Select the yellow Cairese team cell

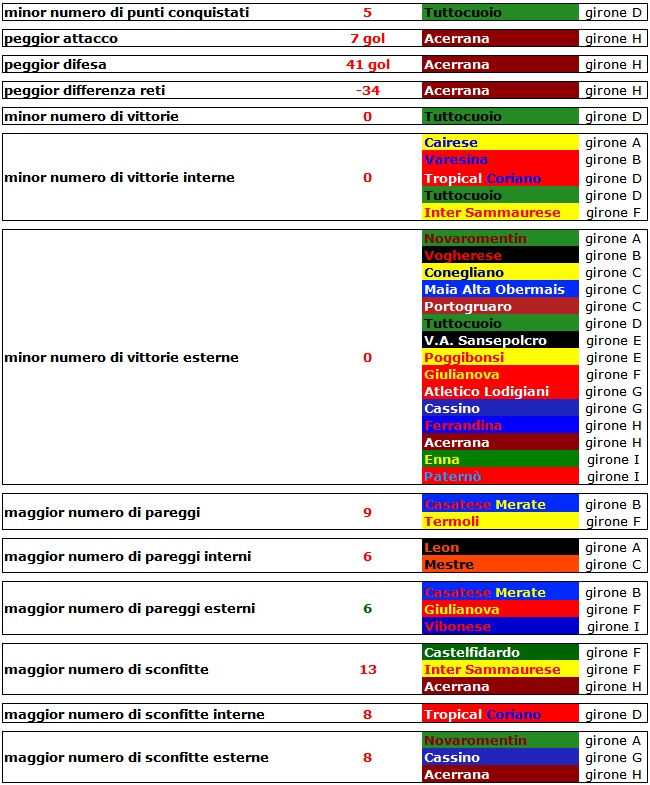tap(500, 143)
